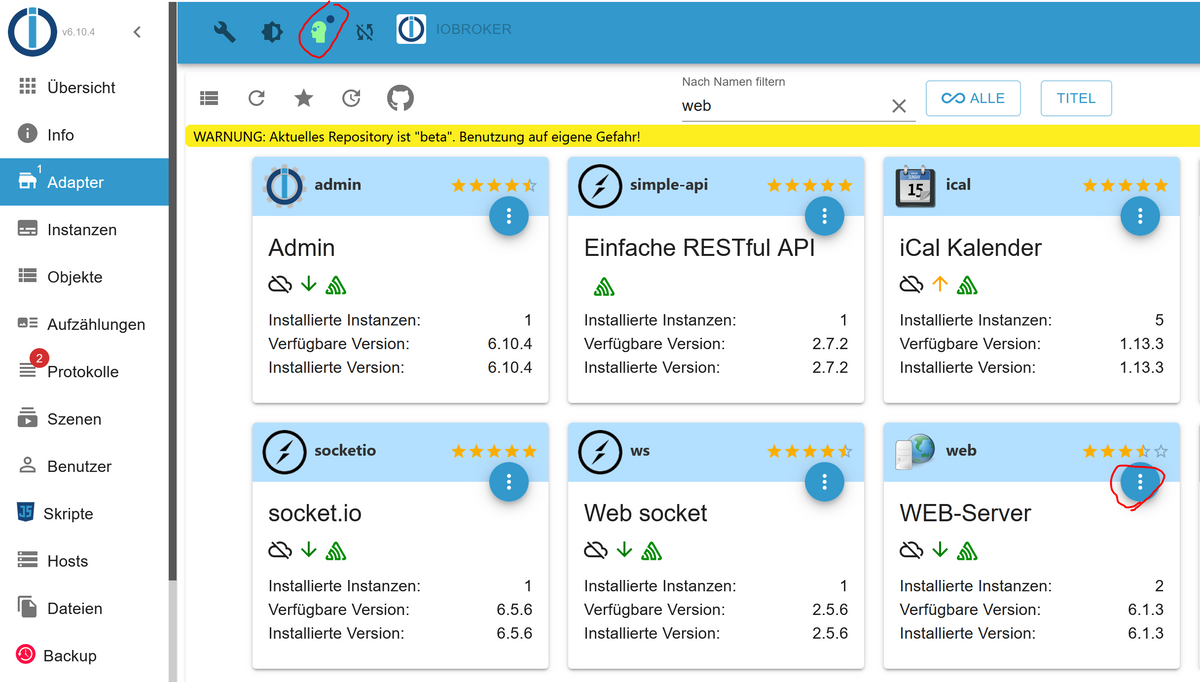Open the wrench system settings icon

[224, 31]
